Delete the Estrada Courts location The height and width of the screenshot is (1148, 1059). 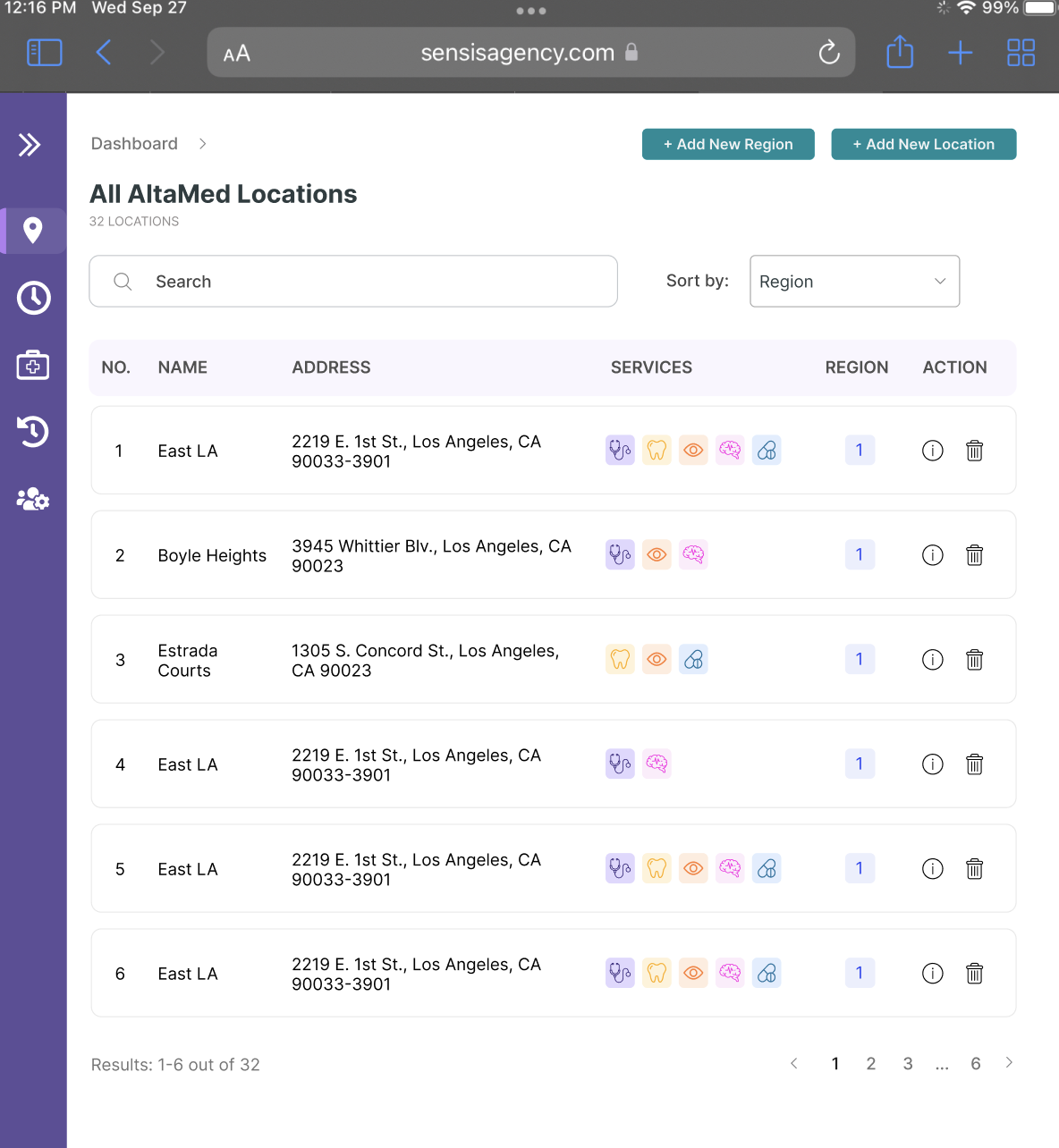coord(975,660)
